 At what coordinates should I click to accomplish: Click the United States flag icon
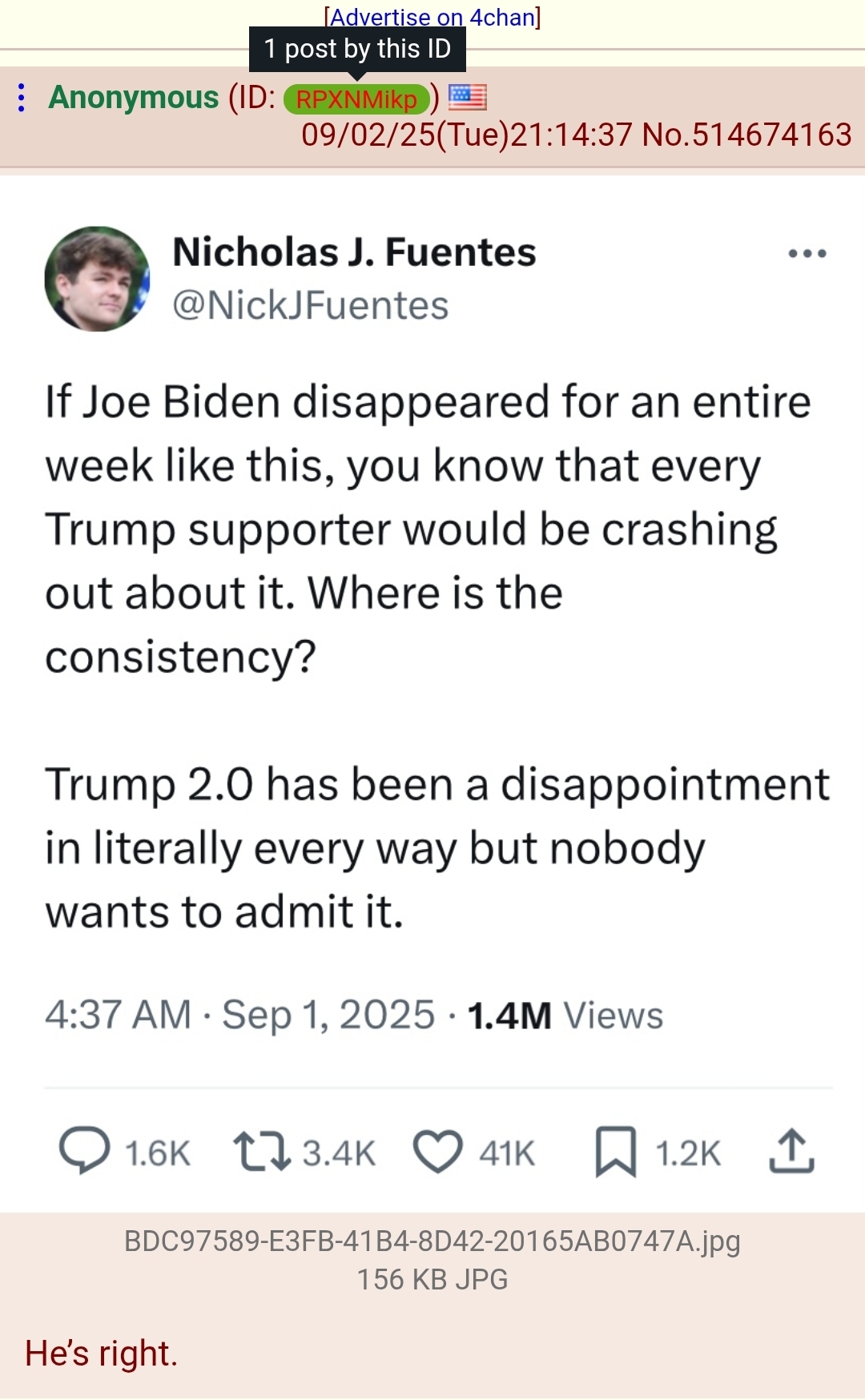[x=467, y=97]
